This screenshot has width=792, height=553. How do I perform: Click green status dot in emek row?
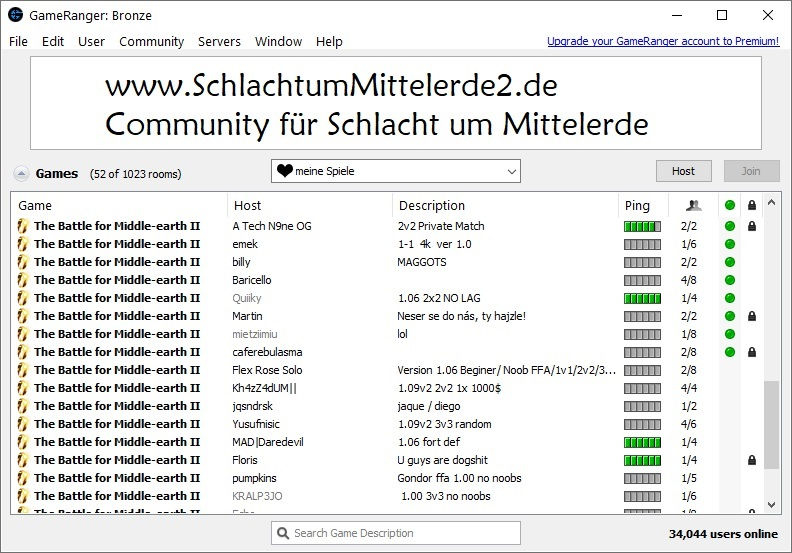click(x=730, y=244)
